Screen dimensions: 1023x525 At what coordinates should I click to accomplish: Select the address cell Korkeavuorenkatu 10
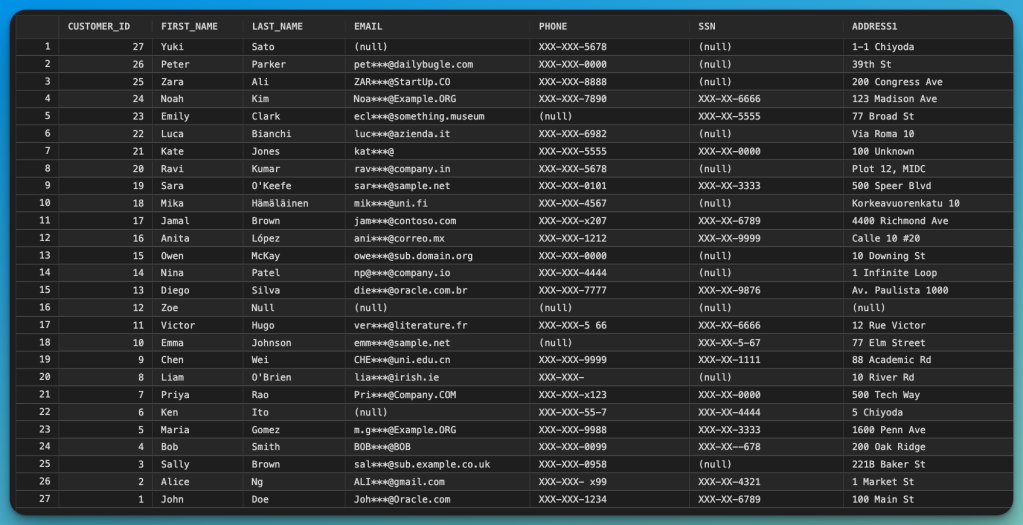[x=905, y=204]
